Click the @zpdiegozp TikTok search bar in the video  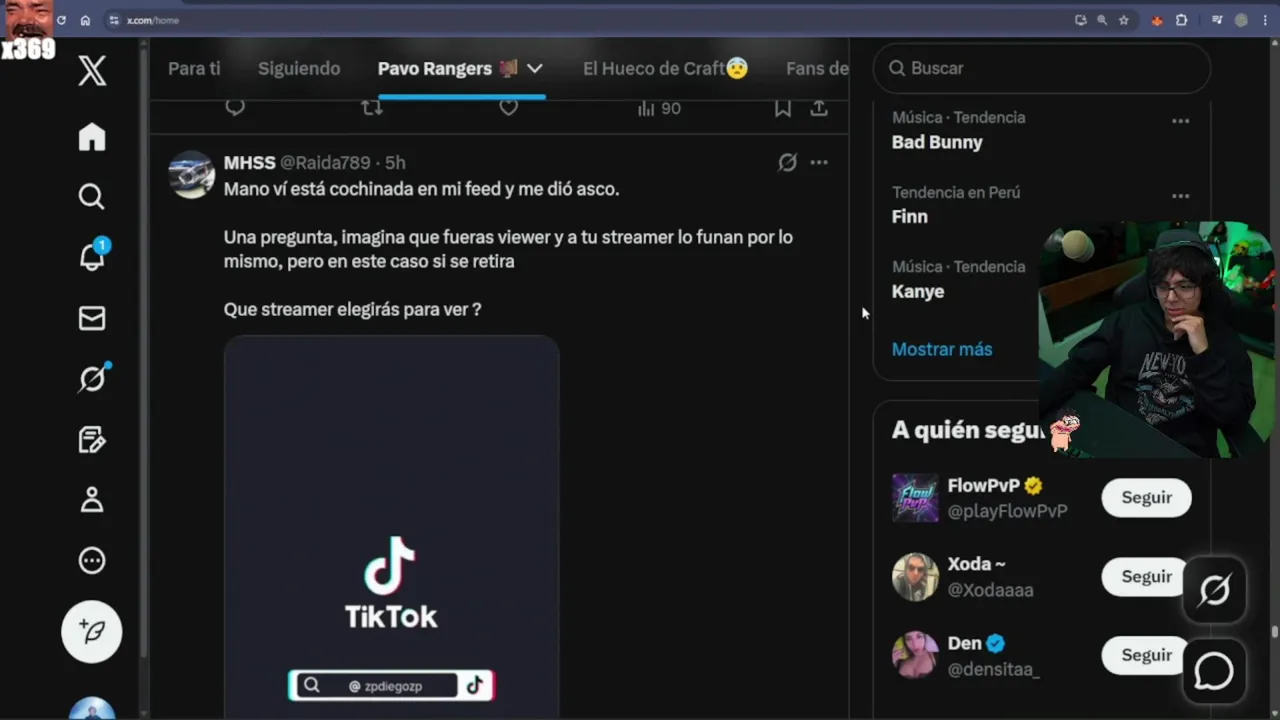coord(391,685)
